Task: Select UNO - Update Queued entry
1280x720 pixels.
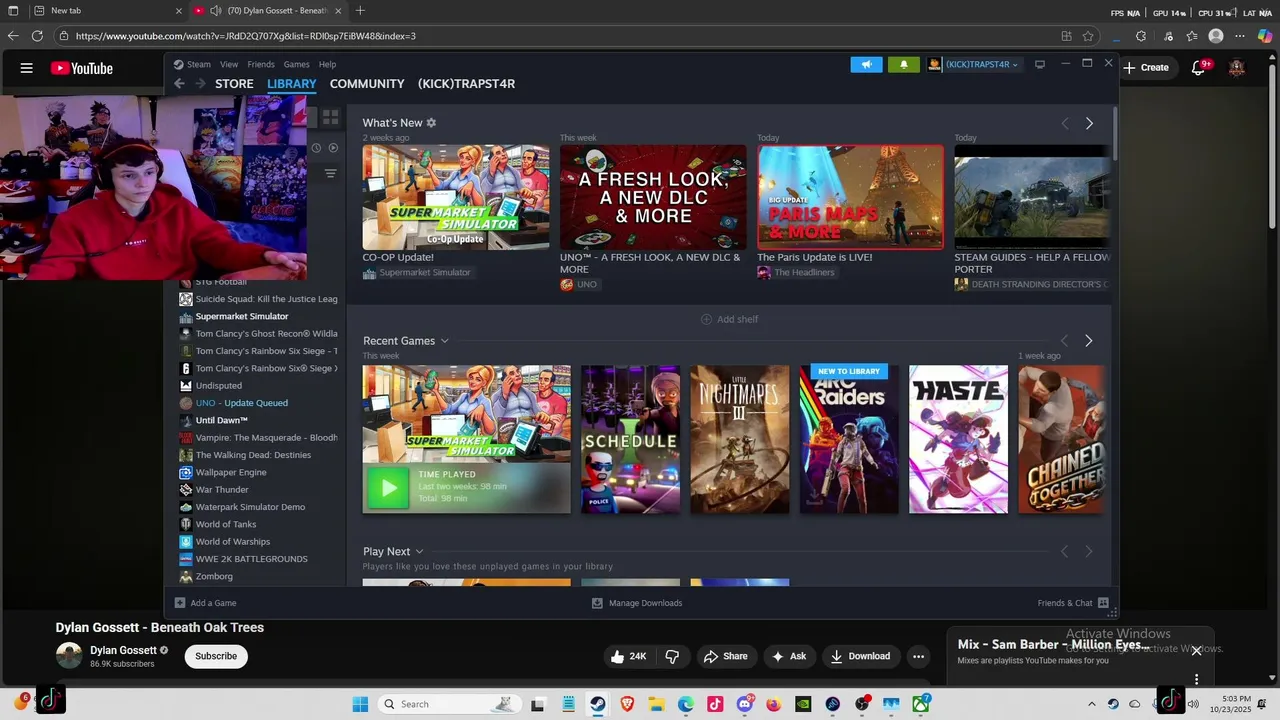Action: tap(241, 403)
